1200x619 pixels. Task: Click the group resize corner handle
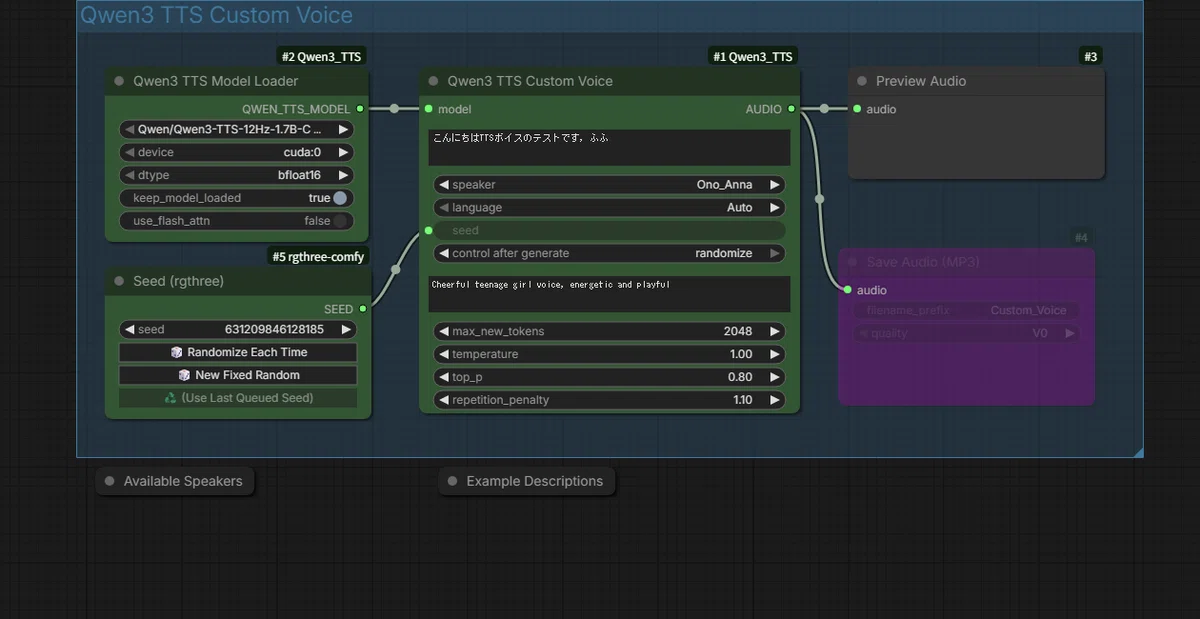coord(1137,452)
